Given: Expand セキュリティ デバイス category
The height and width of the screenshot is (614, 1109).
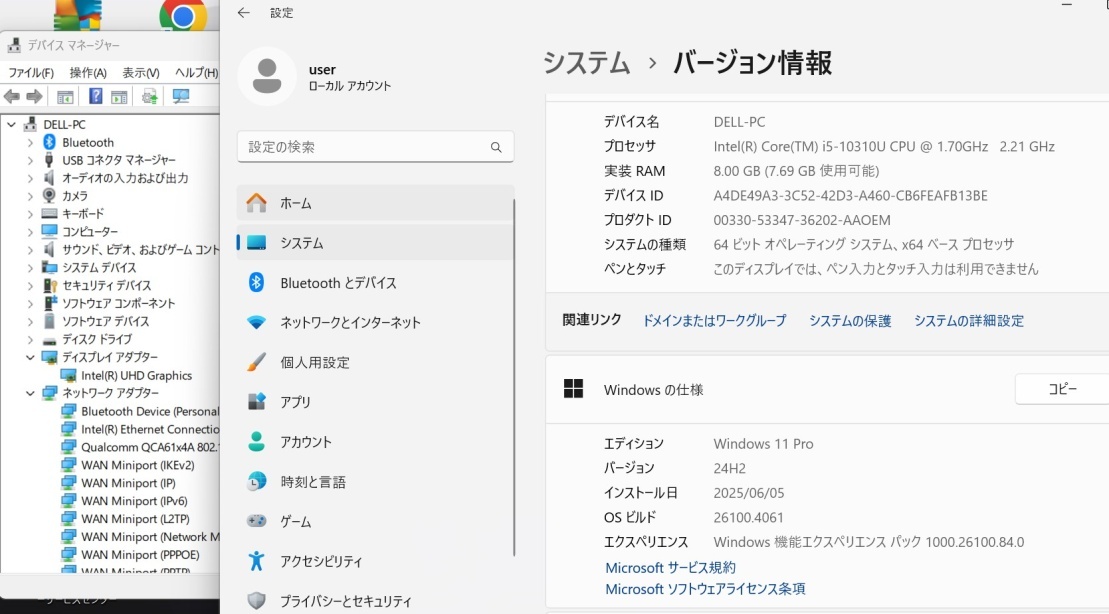Looking at the screenshot, I should click(x=30, y=286).
